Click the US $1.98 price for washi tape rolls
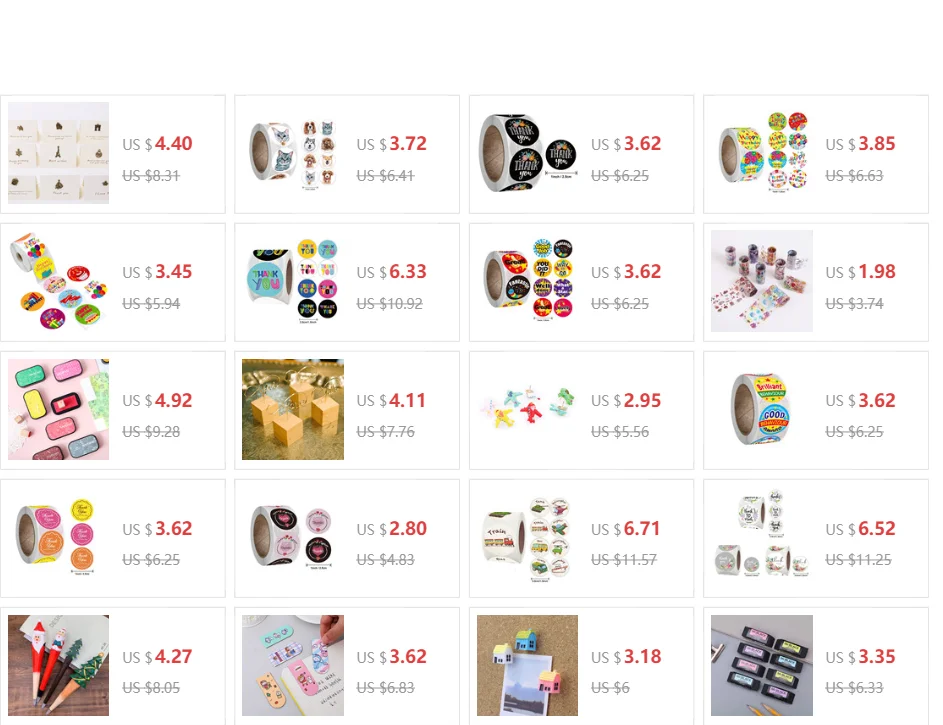The height and width of the screenshot is (725, 943). point(860,272)
